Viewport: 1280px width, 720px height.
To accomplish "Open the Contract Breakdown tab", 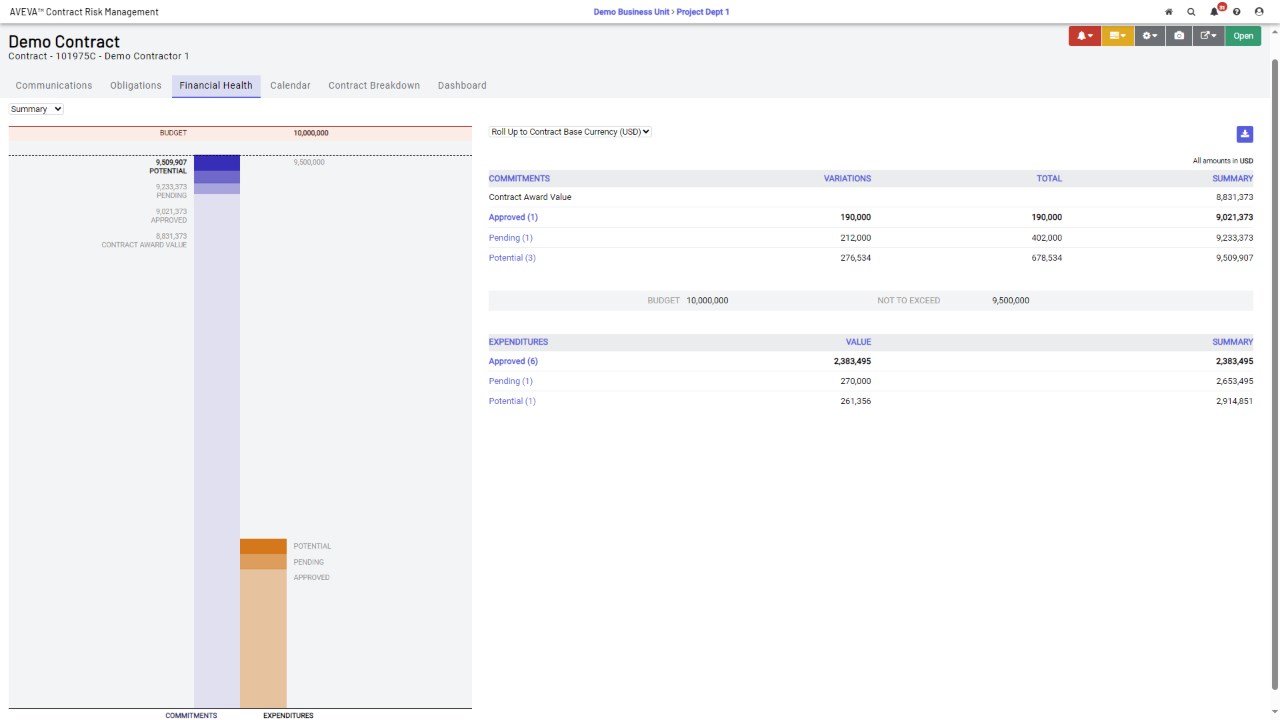I will [x=374, y=86].
